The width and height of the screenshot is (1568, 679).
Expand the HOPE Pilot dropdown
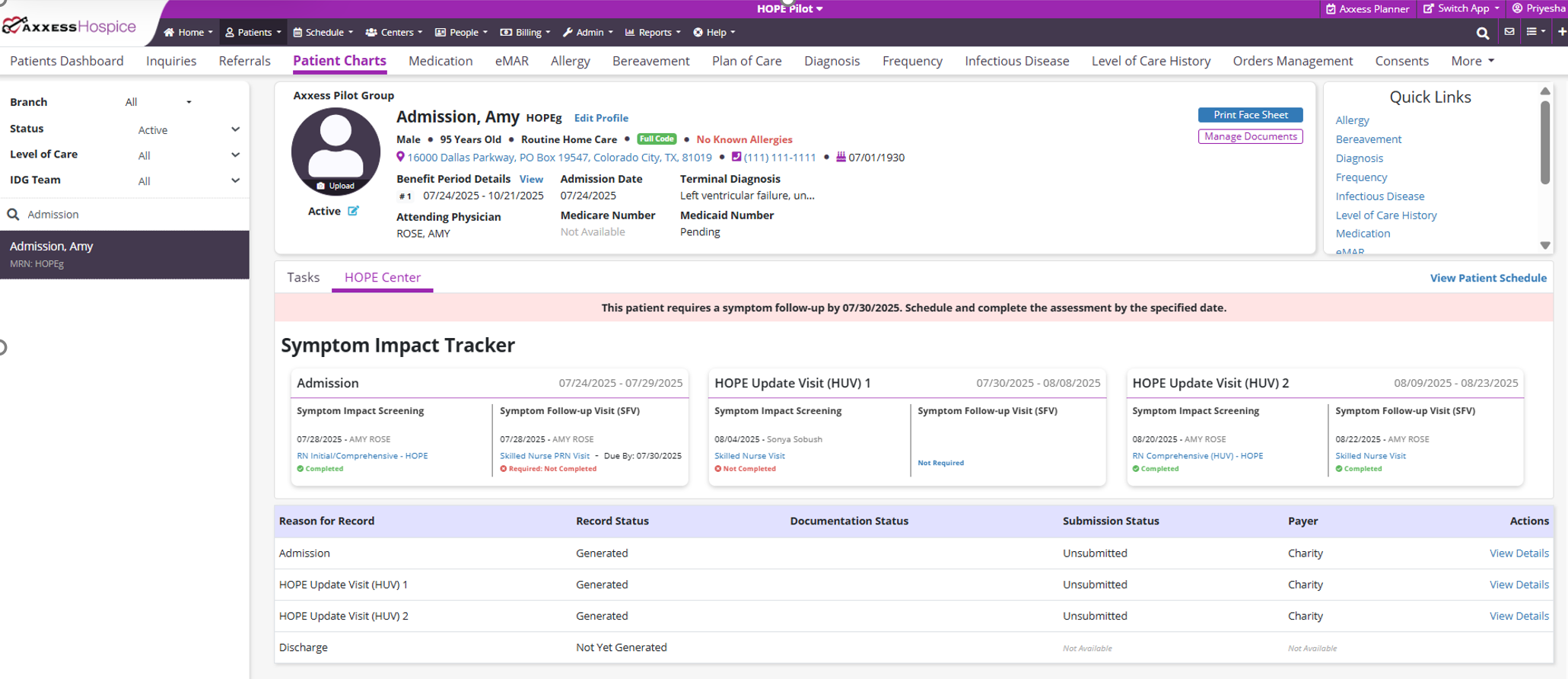point(790,8)
